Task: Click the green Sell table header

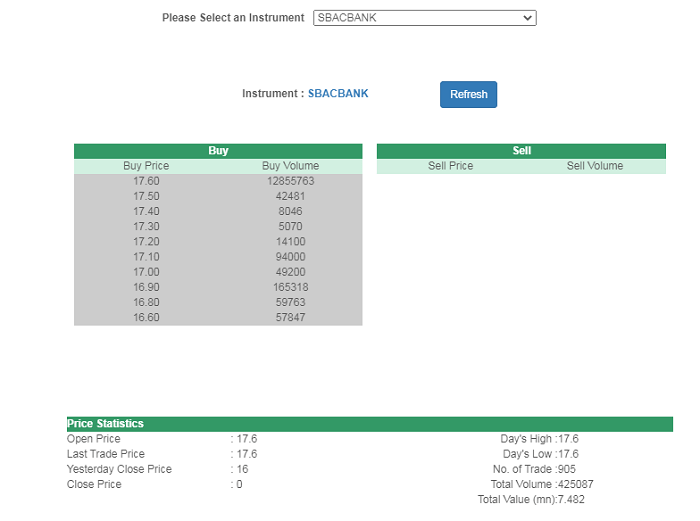Action: [521, 151]
